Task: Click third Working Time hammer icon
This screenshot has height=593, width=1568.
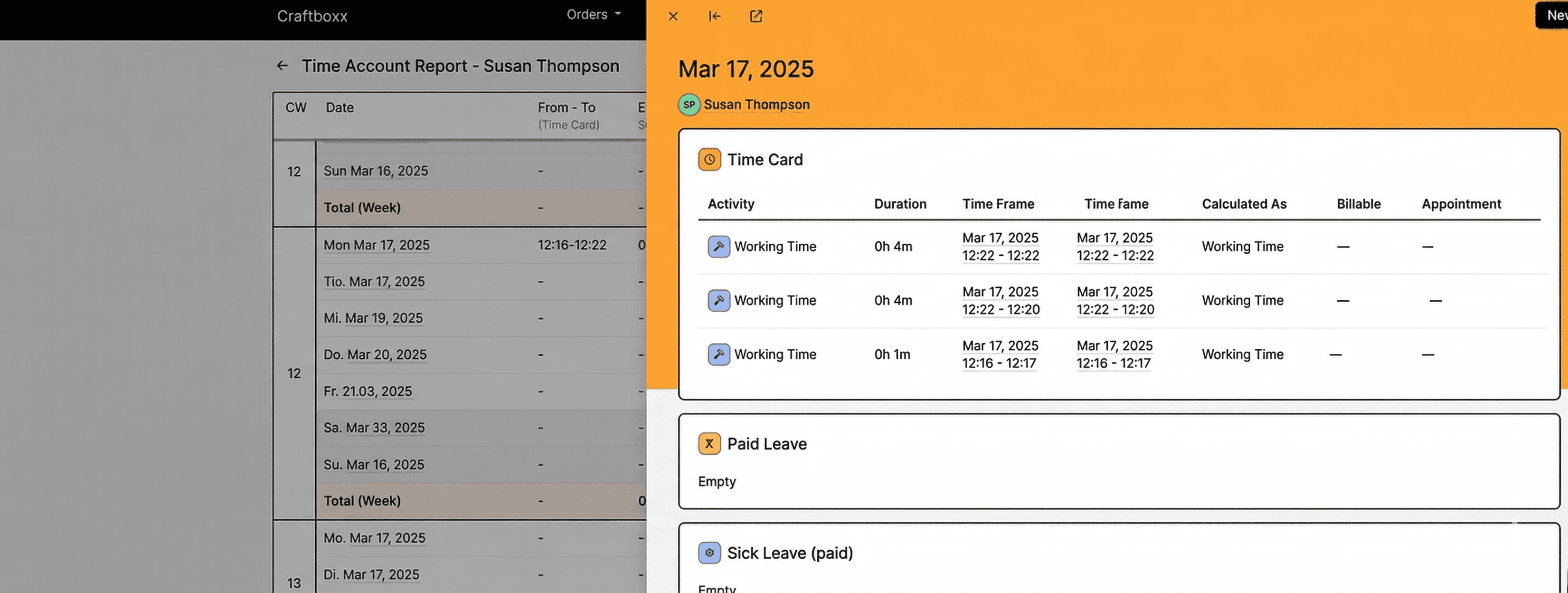Action: pyautogui.click(x=718, y=354)
